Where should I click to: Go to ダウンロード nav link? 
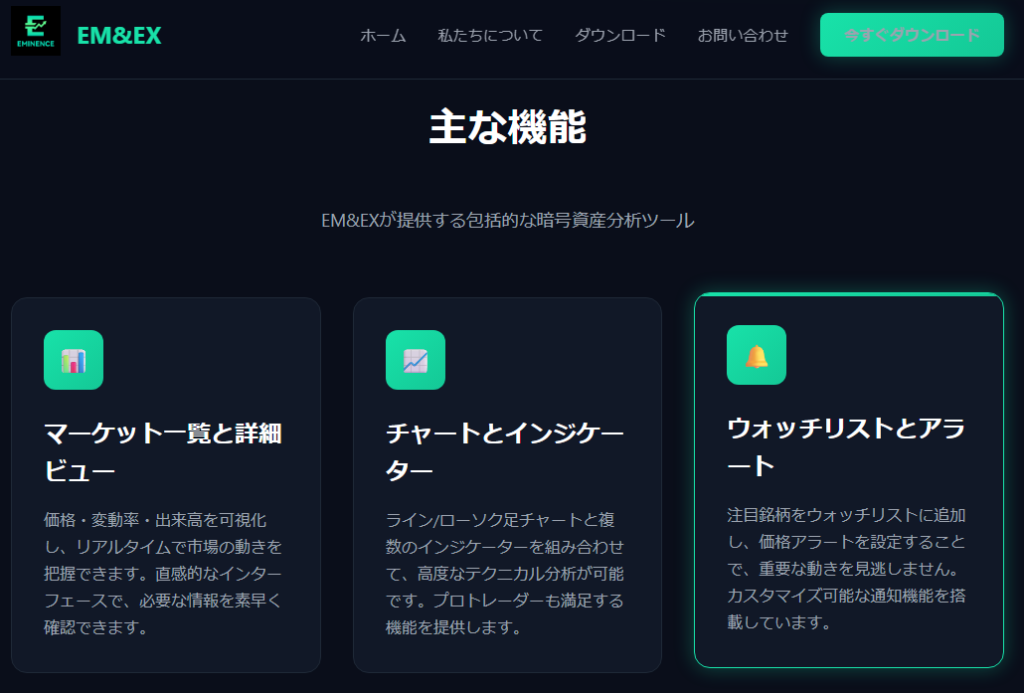(620, 35)
